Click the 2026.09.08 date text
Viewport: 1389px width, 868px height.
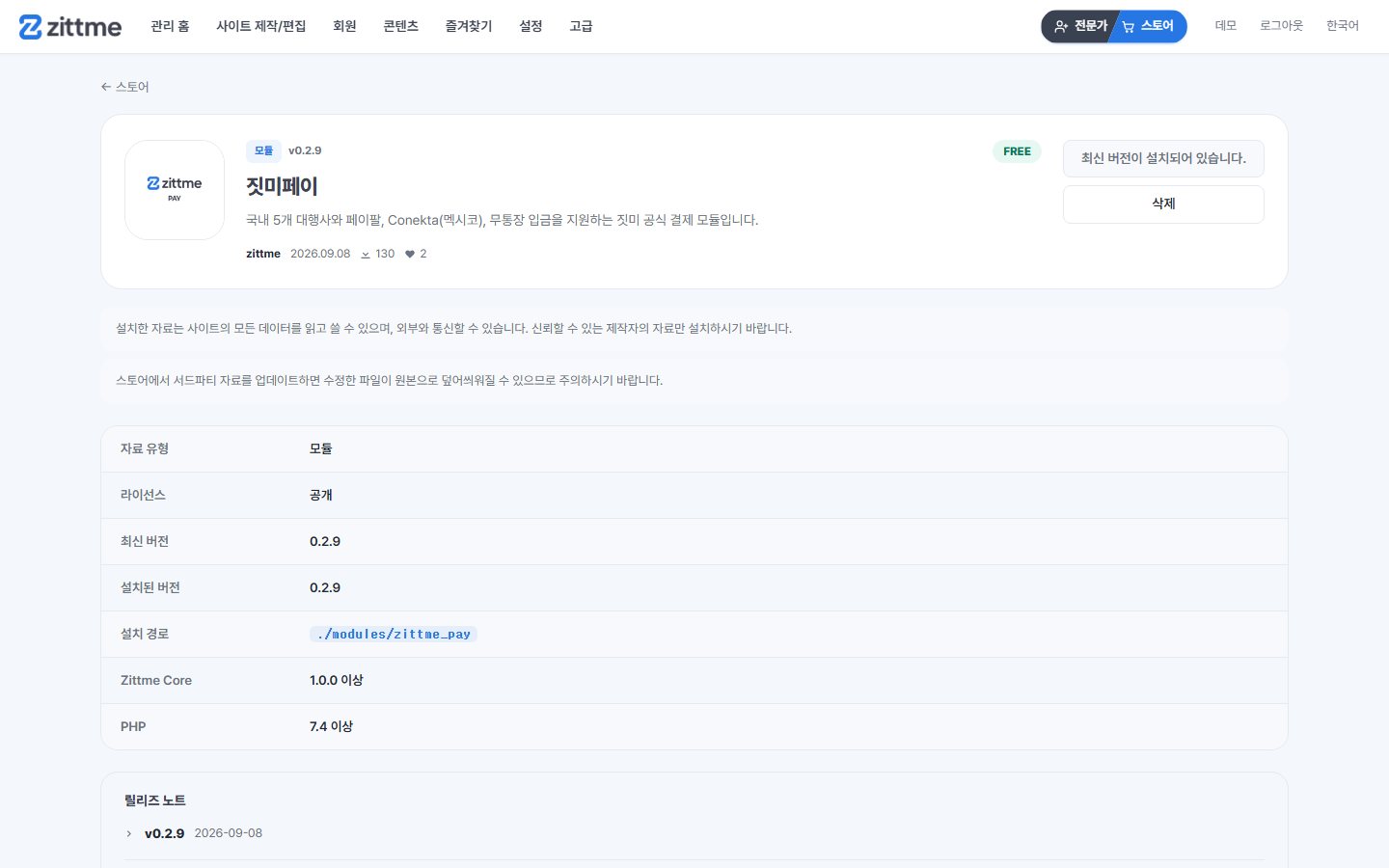click(x=320, y=254)
